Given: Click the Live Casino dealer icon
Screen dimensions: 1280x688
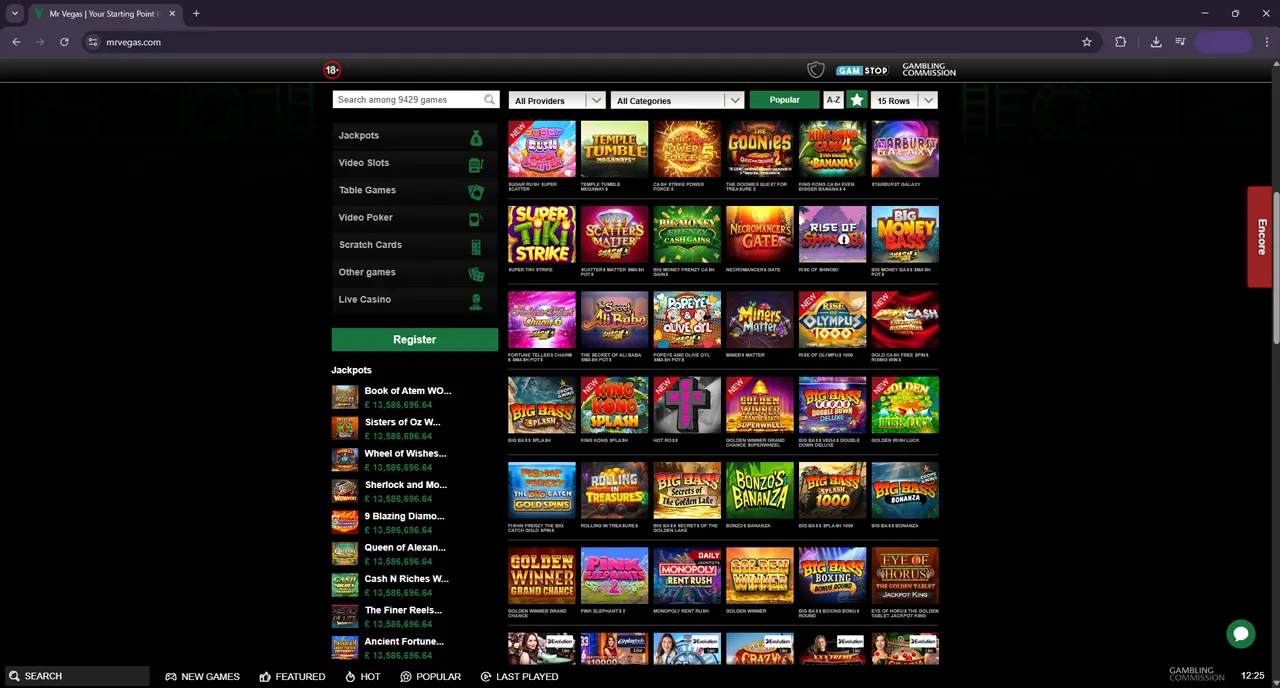Looking at the screenshot, I should (476, 301).
